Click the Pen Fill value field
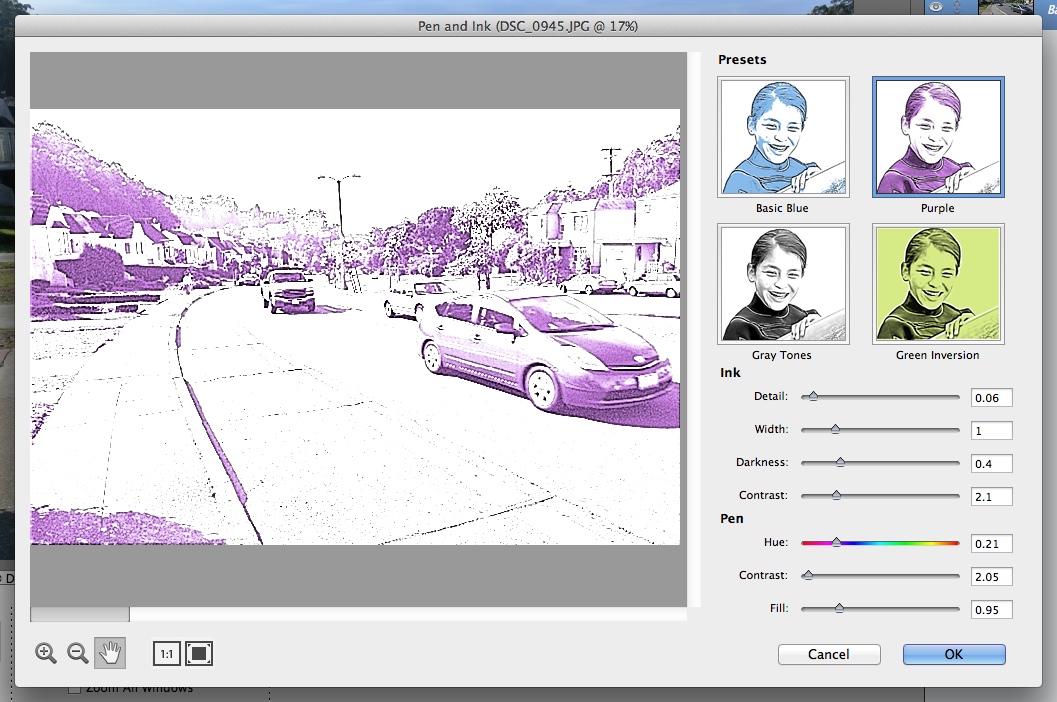The width and height of the screenshot is (1057, 702). tap(991, 610)
